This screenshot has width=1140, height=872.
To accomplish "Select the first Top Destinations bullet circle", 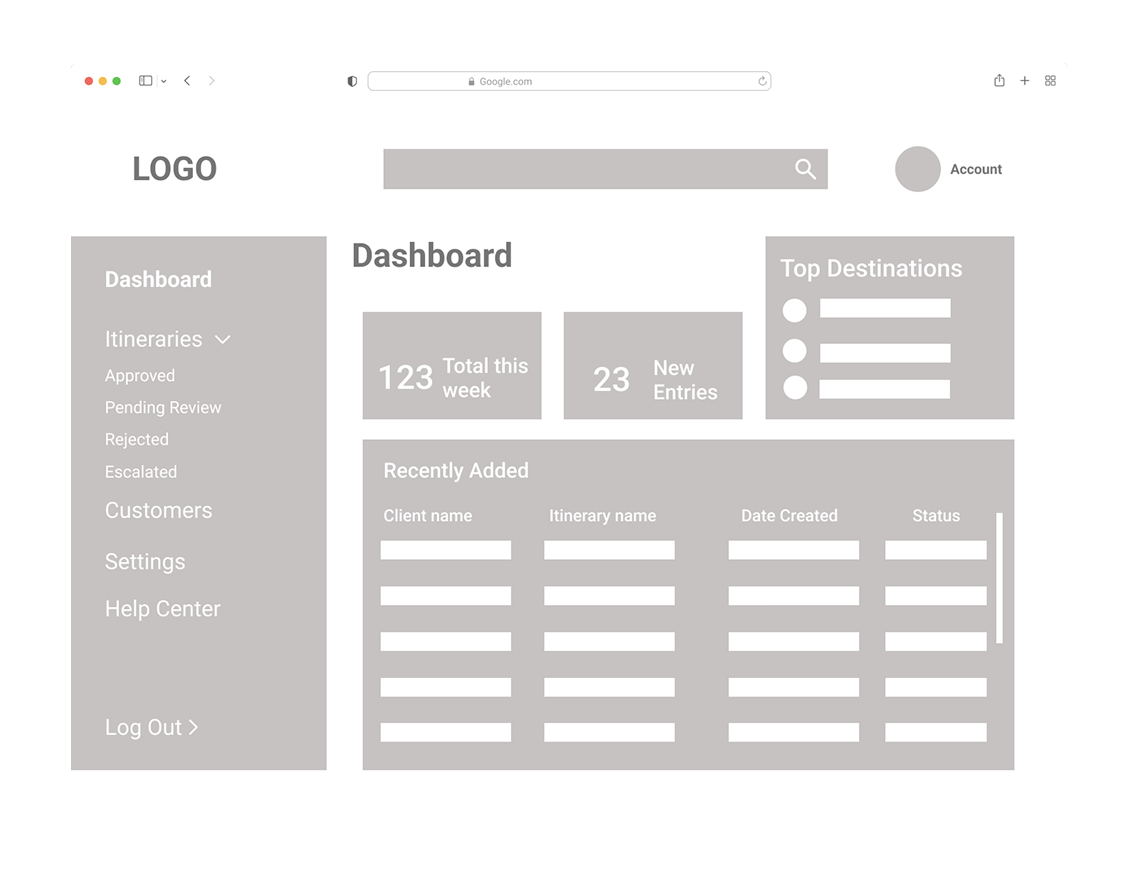I will pyautogui.click(x=793, y=311).
